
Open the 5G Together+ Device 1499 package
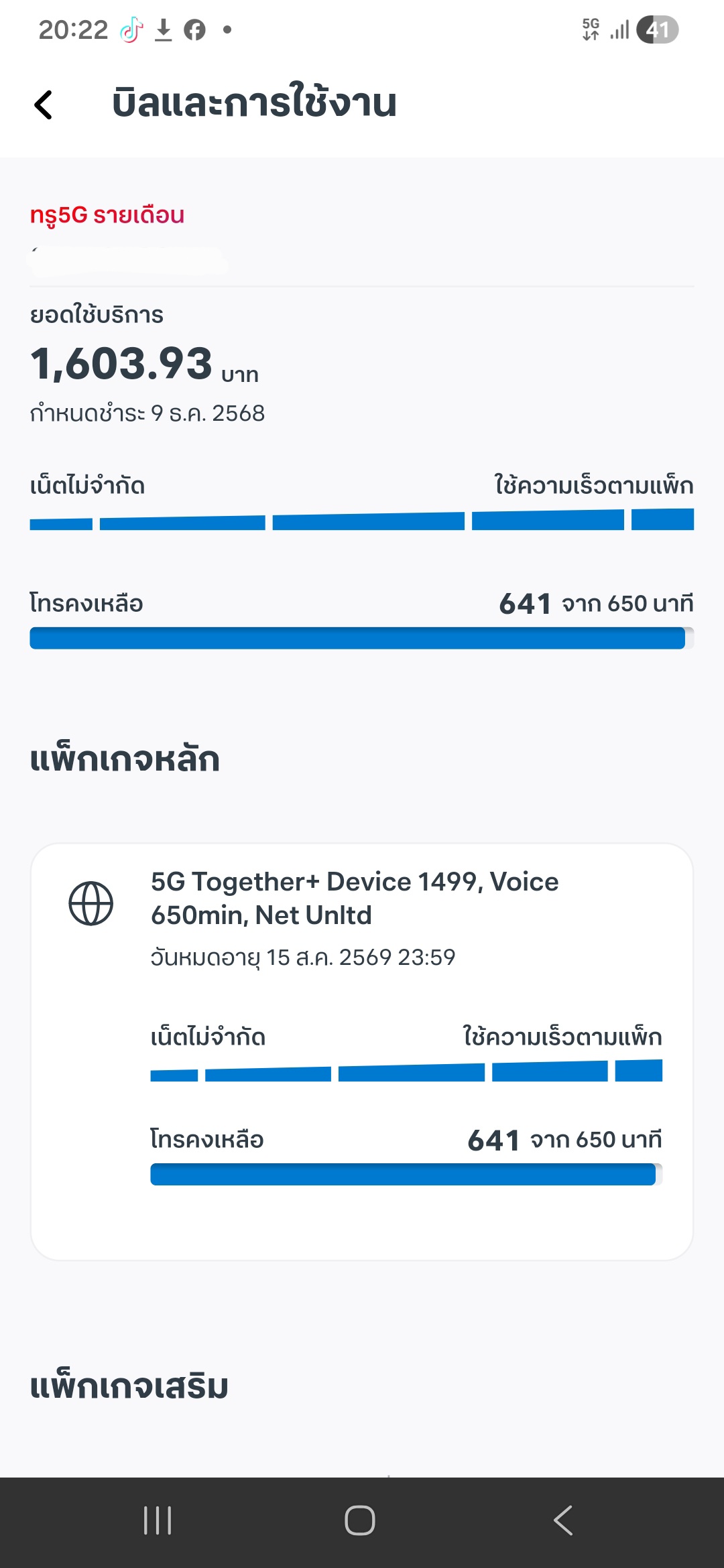[x=355, y=898]
